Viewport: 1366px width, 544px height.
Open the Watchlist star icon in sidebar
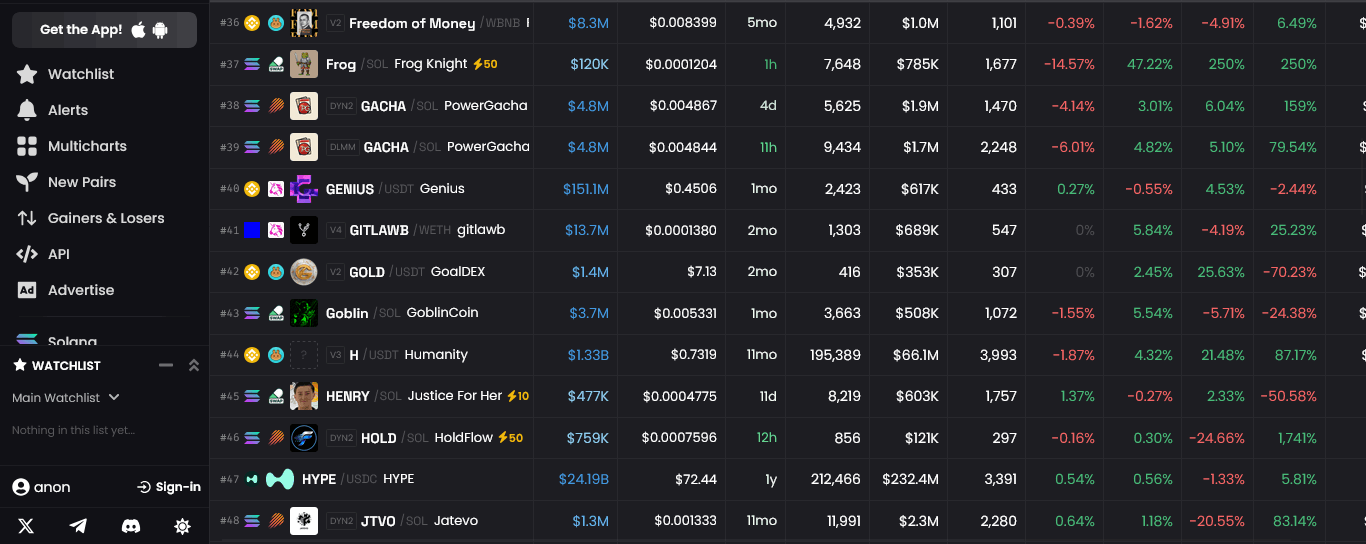click(27, 74)
